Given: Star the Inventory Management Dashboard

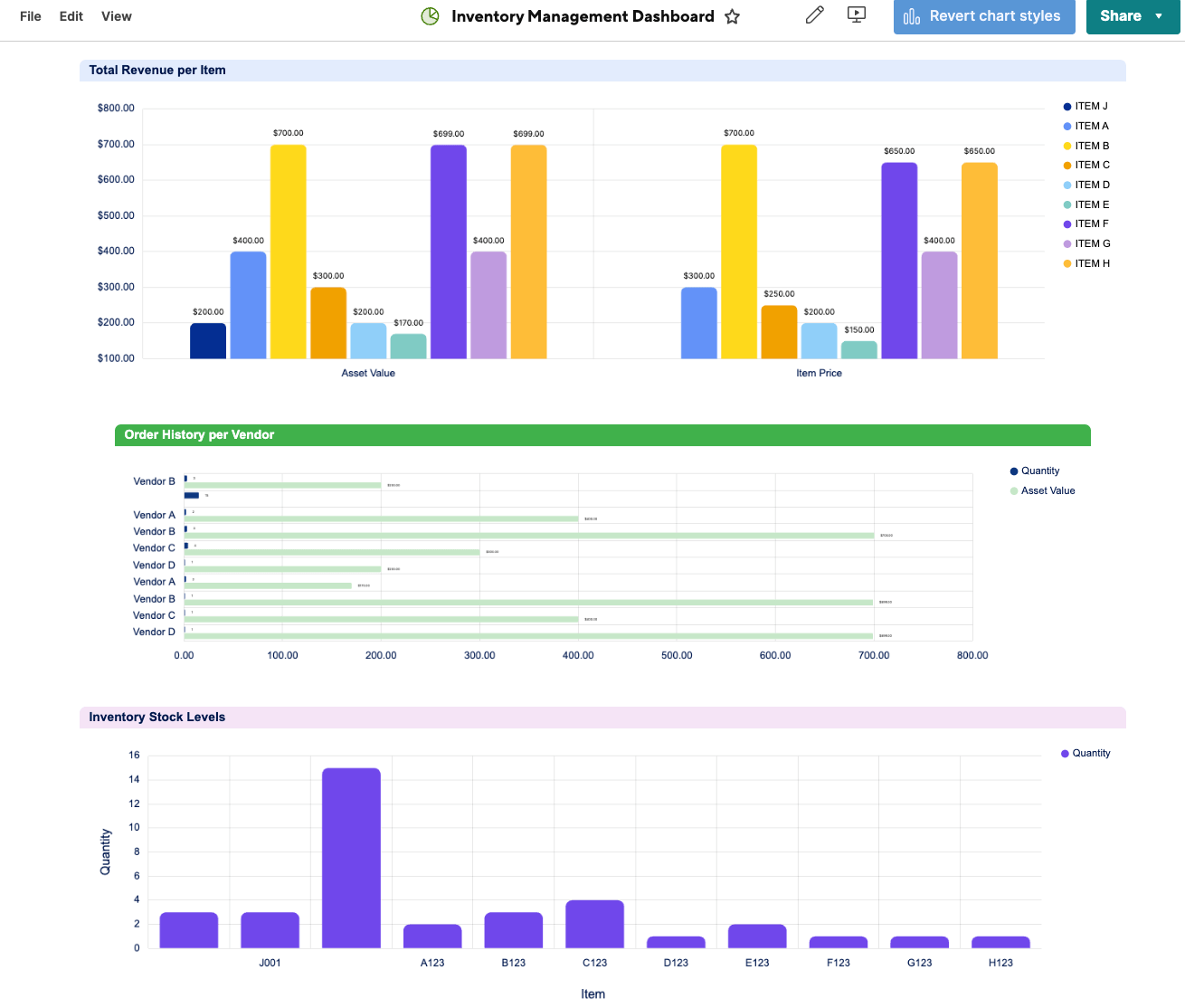Looking at the screenshot, I should pos(732,16).
